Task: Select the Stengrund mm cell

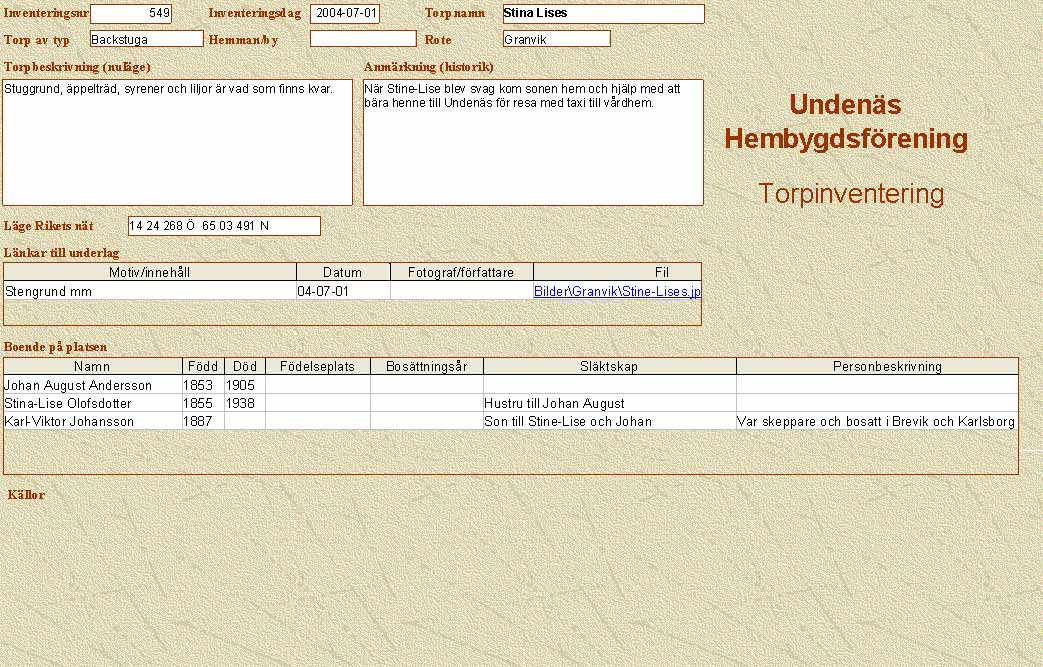Action: click(150, 291)
